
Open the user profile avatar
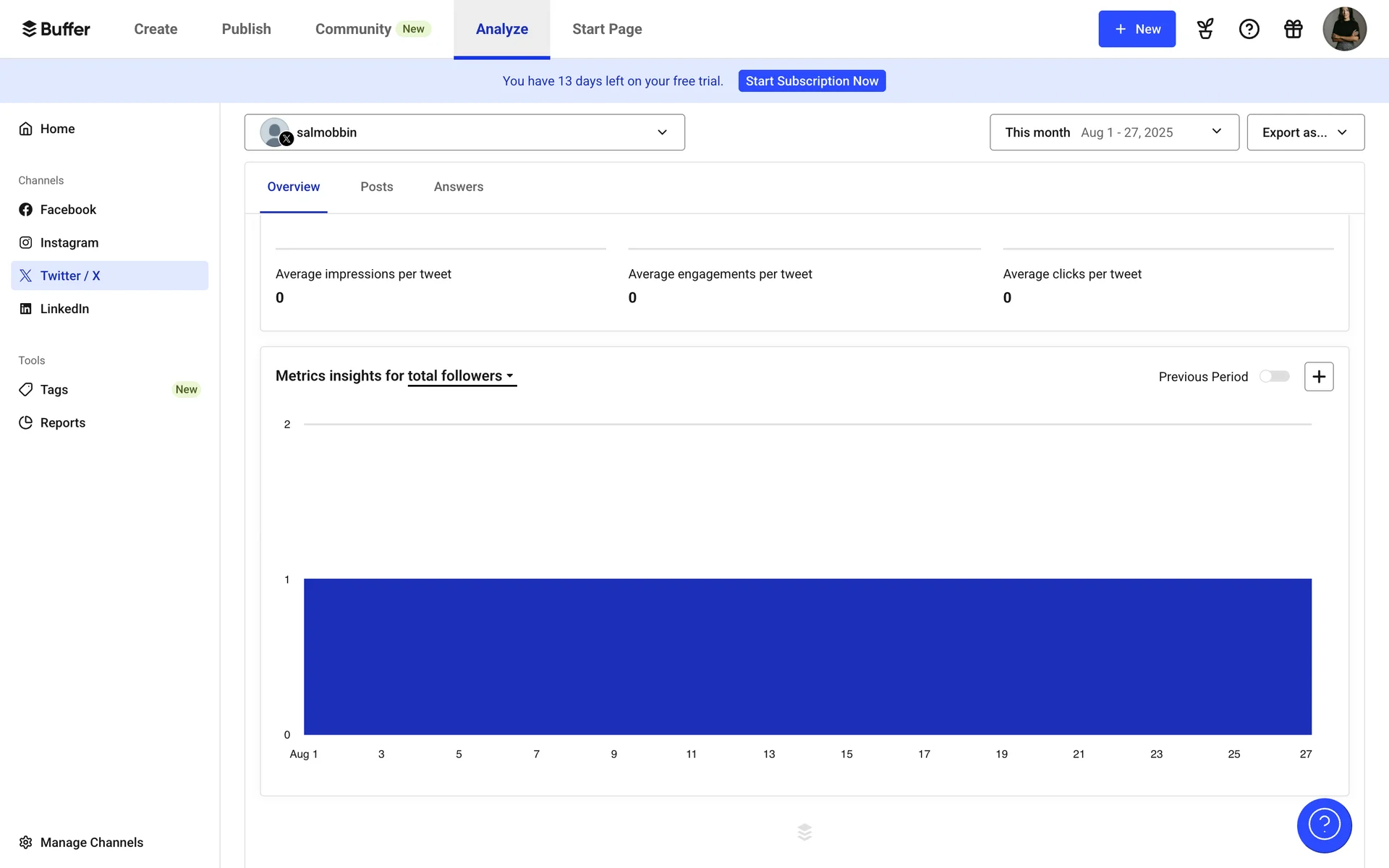[1343, 29]
